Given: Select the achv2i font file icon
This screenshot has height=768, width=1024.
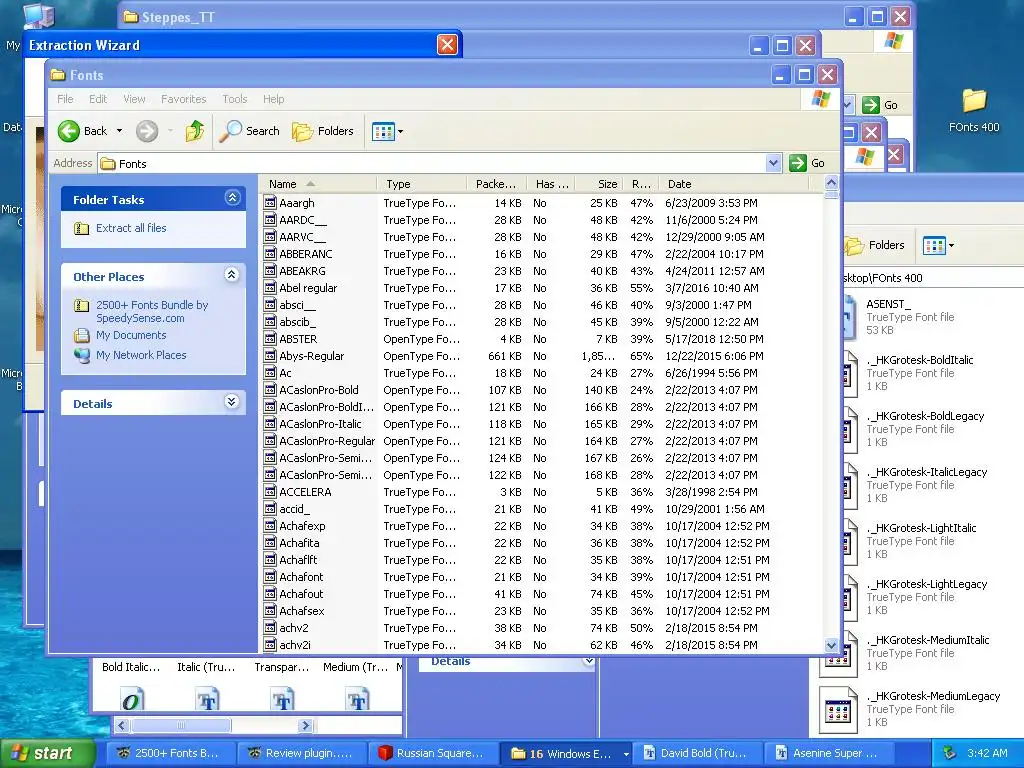Looking at the screenshot, I should pyautogui.click(x=270, y=645).
